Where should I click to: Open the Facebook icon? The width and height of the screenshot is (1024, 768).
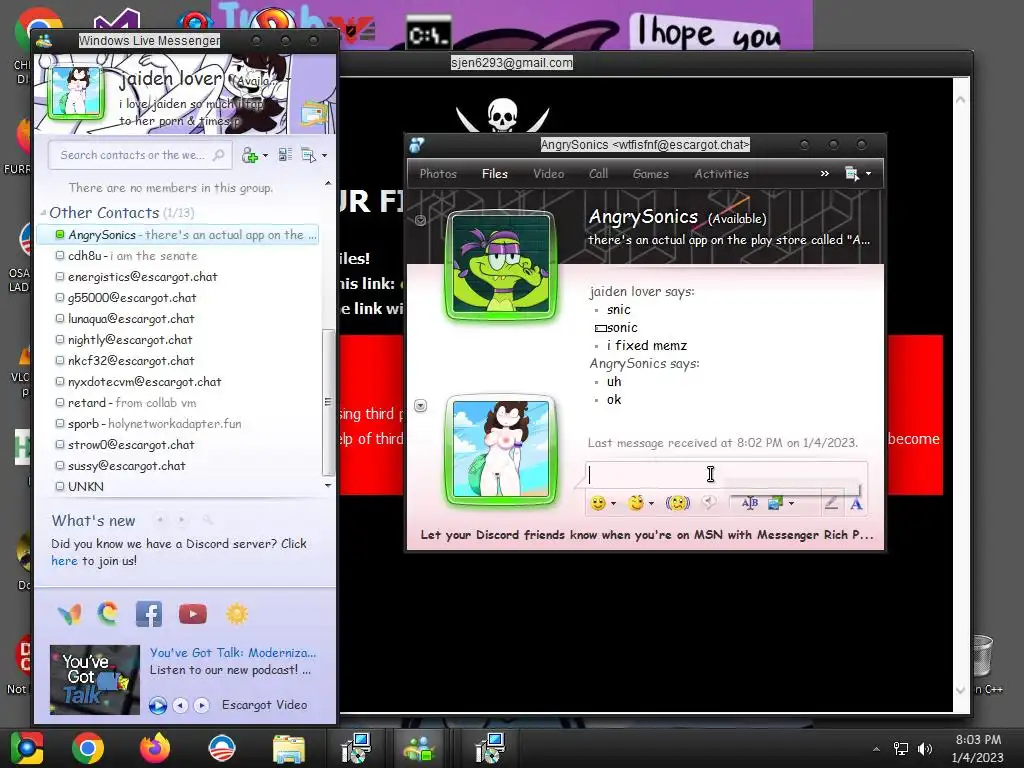tap(149, 614)
